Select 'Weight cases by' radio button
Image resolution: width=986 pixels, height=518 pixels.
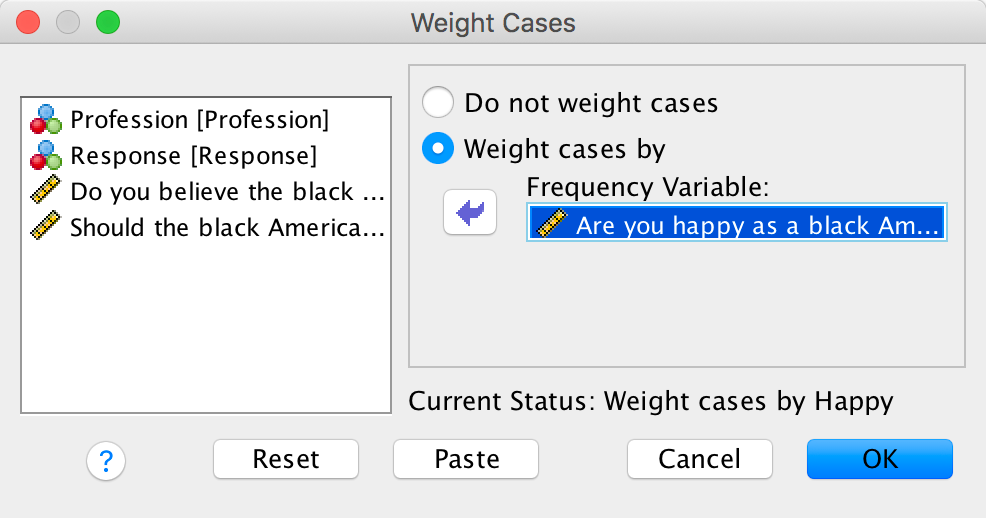[x=437, y=150]
